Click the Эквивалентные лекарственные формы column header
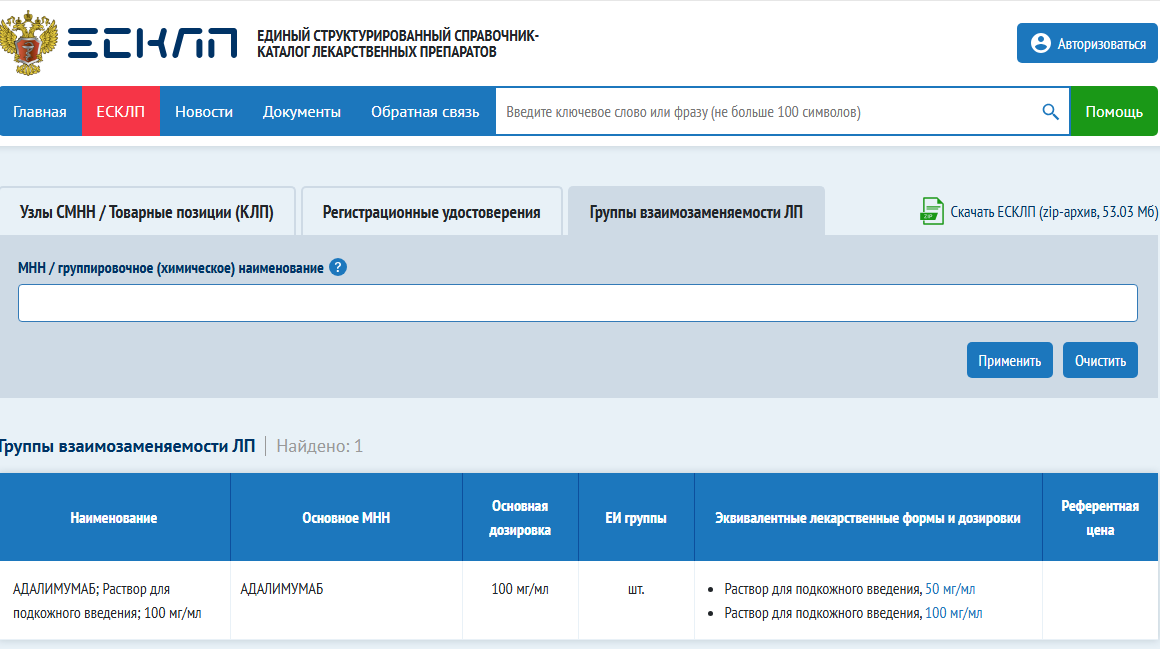 pos(868,518)
